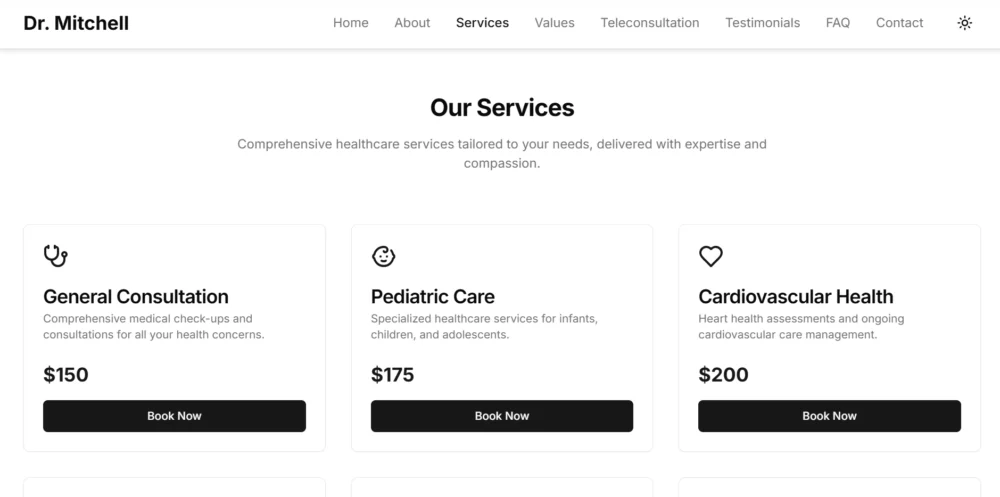Click the Pediatric Care card heading
The height and width of the screenshot is (497, 1000).
432,297
